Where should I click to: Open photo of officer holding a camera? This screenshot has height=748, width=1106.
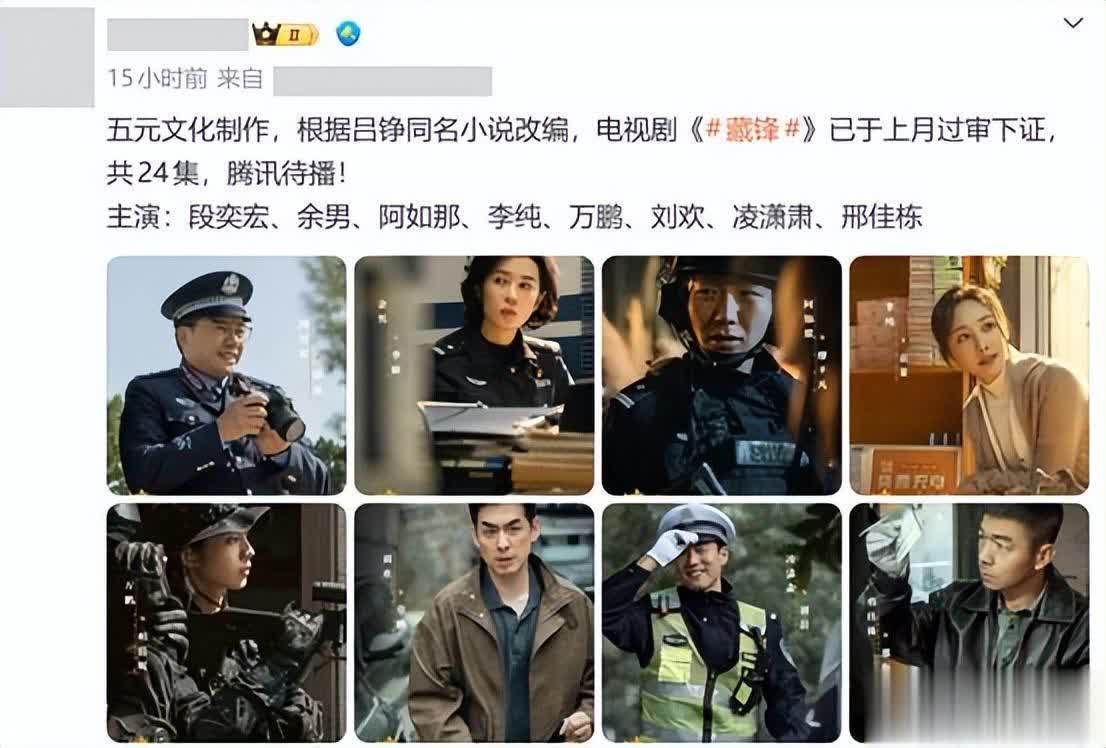pos(226,375)
